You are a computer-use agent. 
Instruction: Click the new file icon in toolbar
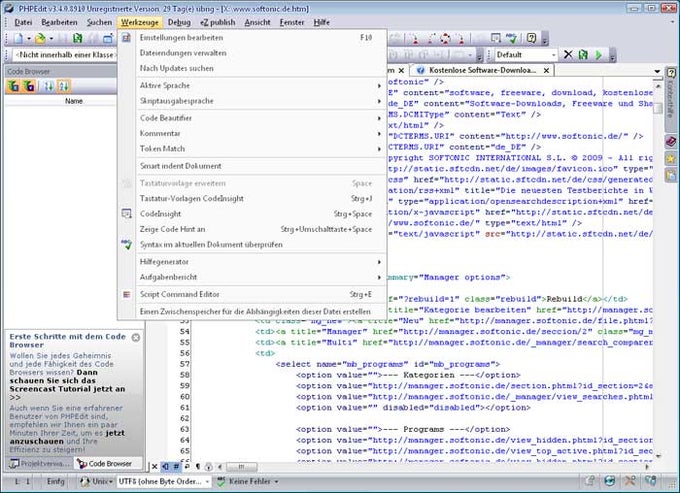(x=18, y=39)
